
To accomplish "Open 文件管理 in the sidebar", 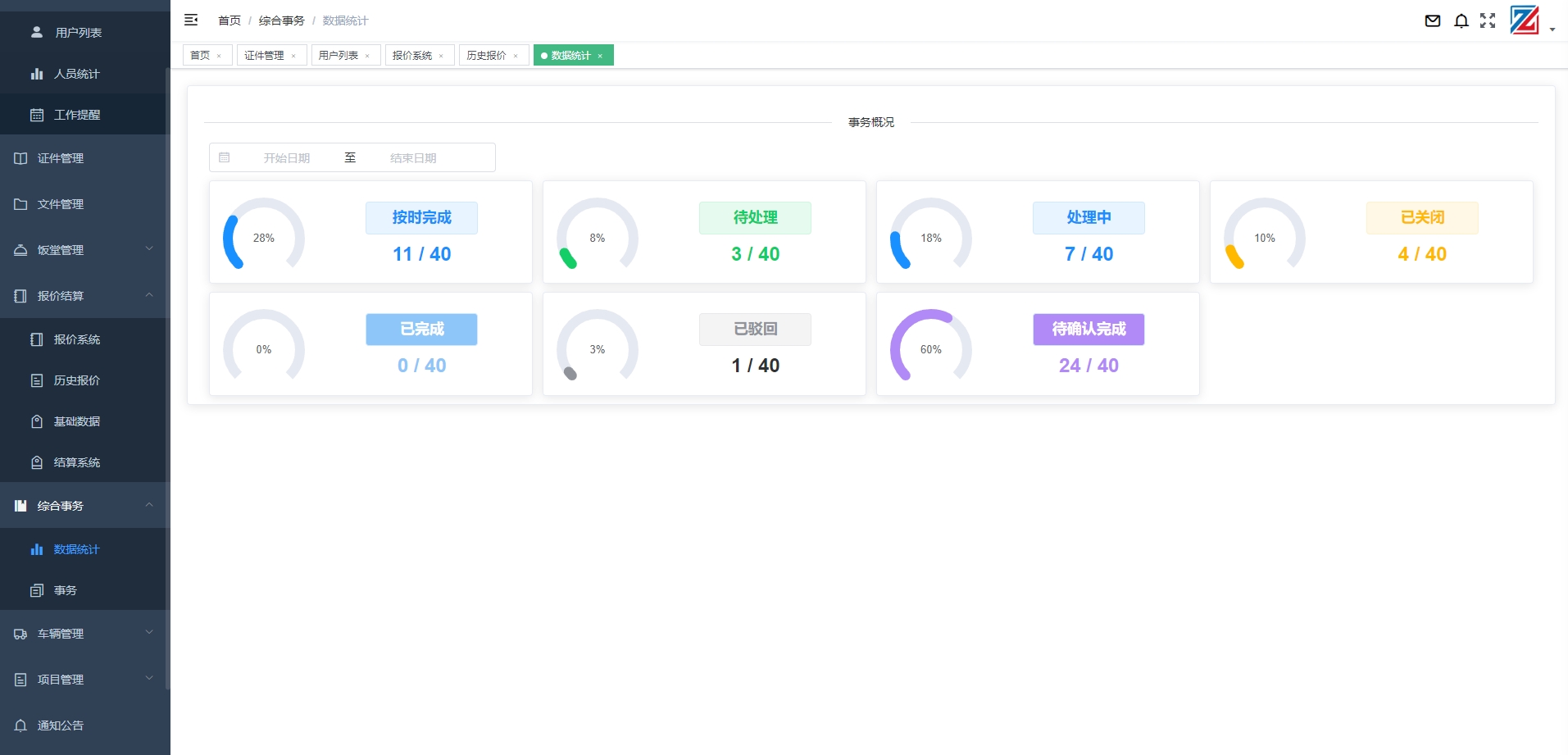I will (x=83, y=203).
